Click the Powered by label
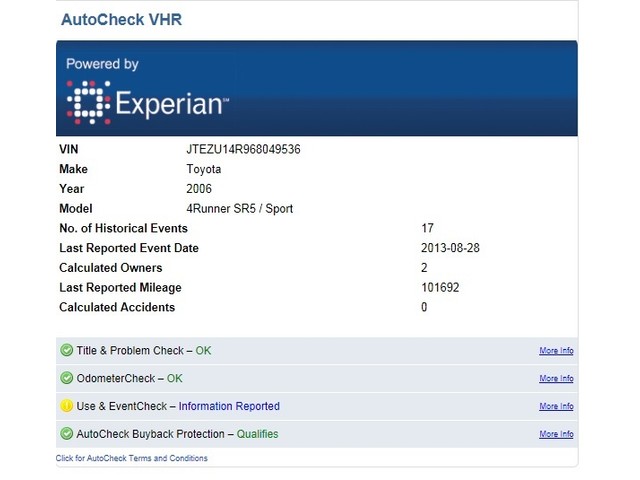Viewport: 640px width, 480px height. tap(102, 64)
